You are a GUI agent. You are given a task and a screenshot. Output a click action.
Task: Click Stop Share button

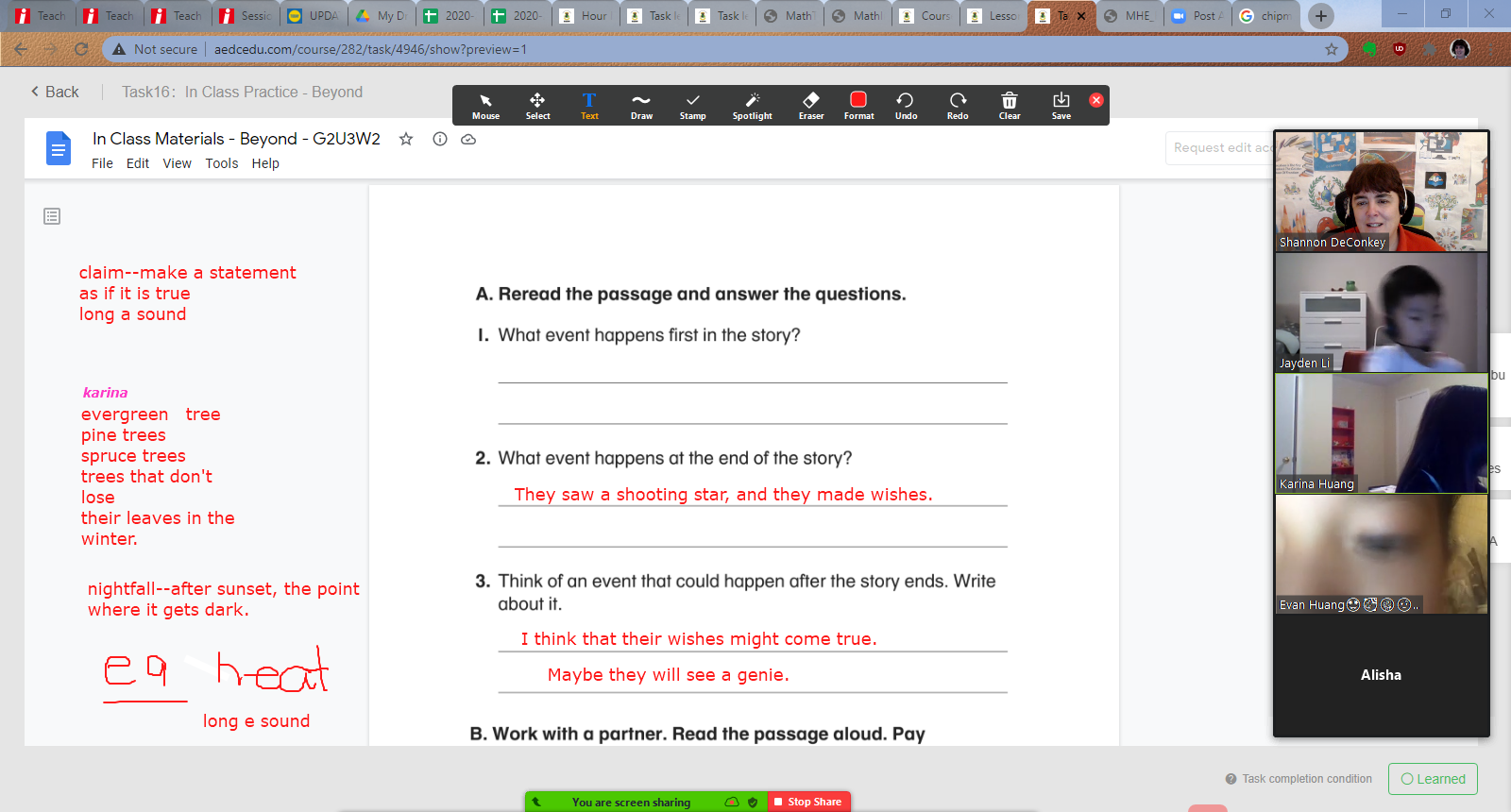(809, 802)
